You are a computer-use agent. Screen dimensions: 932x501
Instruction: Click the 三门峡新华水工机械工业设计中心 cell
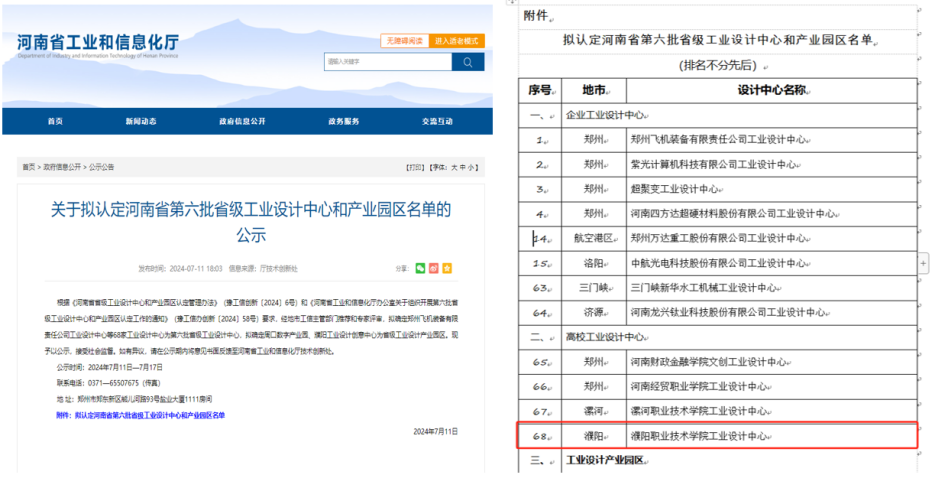772,288
